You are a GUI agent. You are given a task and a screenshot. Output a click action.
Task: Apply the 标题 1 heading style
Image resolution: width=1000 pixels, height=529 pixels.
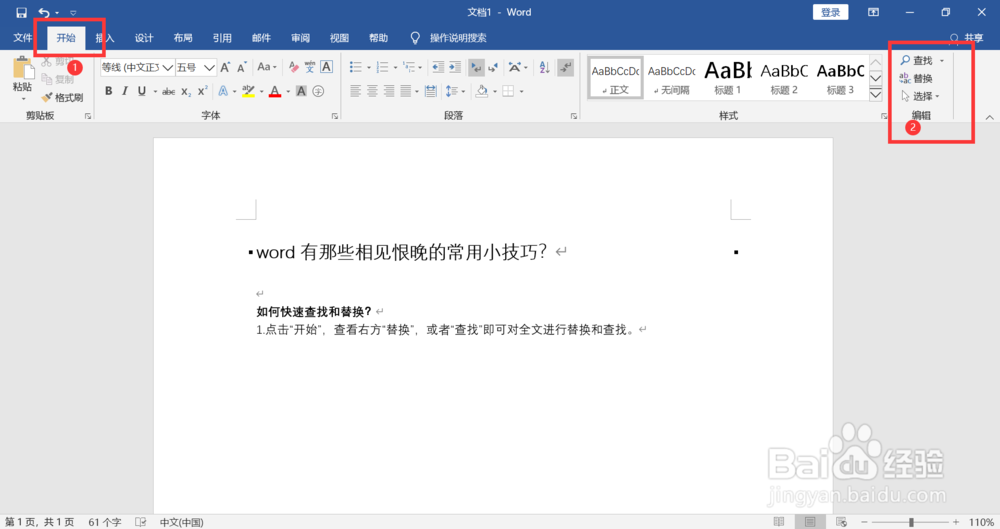point(728,77)
